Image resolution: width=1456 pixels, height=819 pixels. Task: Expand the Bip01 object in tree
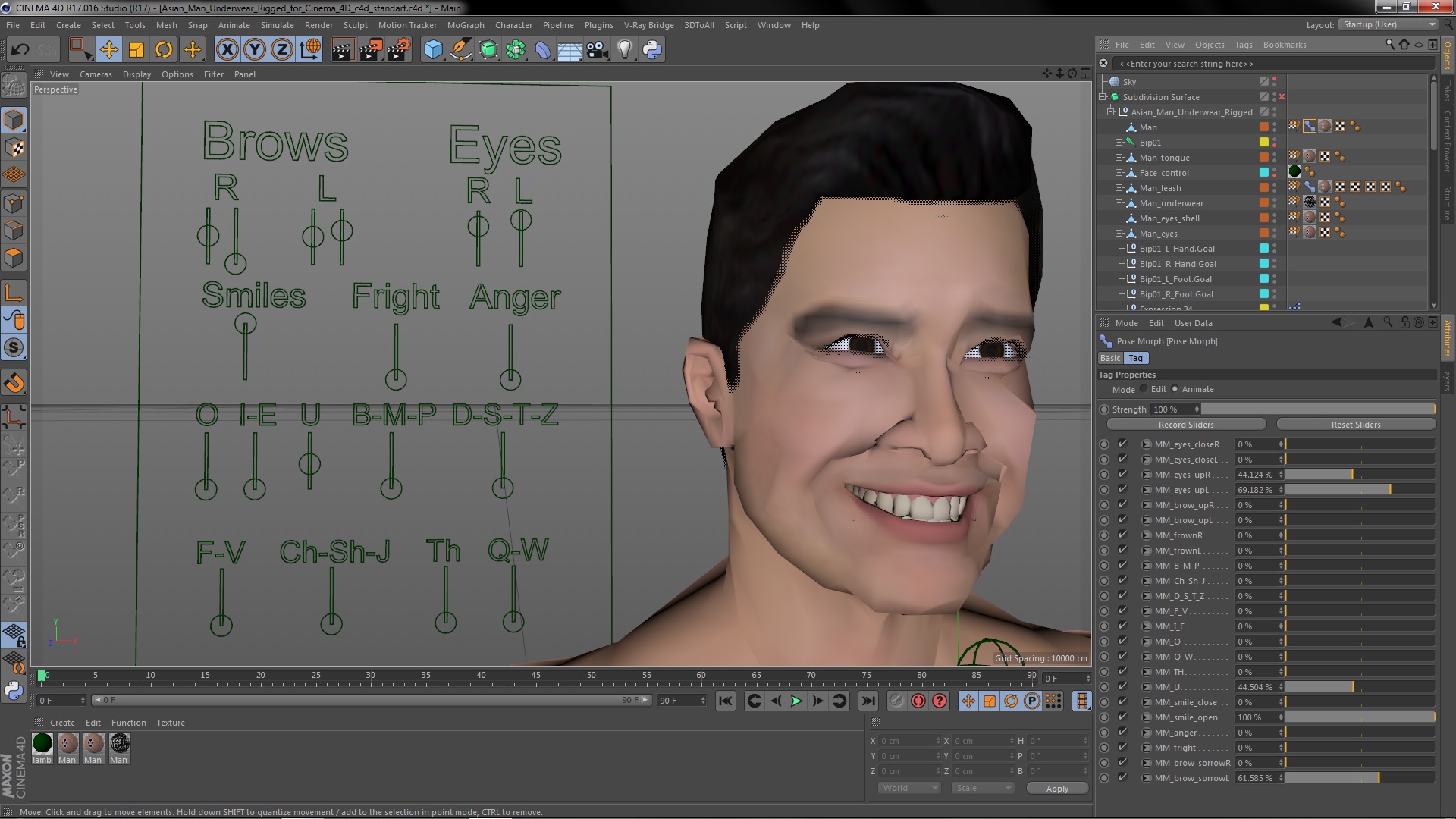1119,143
